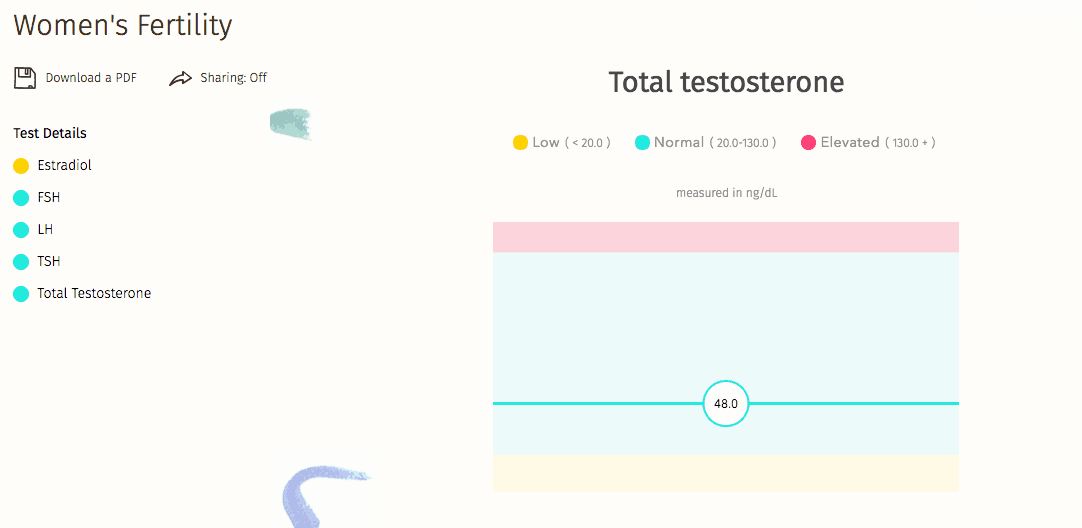This screenshot has width=1082, height=528.
Task: Click the floppy disk download icon
Action: pos(25,78)
